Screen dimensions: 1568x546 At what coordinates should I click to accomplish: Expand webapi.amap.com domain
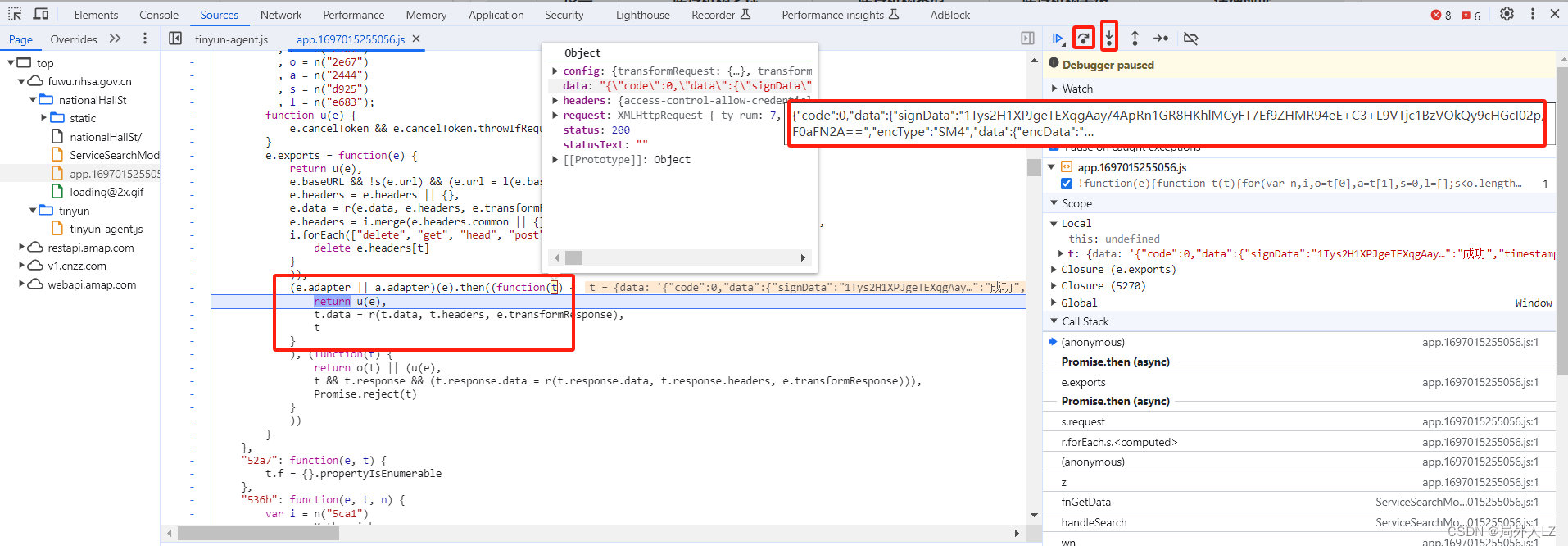21,284
